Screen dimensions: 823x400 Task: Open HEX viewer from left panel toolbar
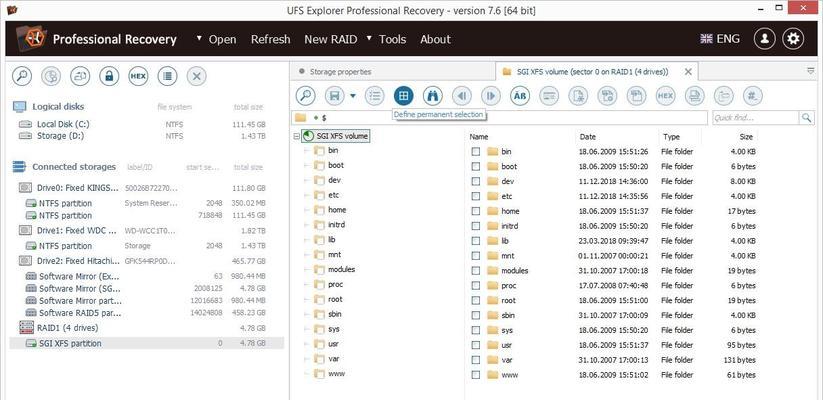coord(138,76)
